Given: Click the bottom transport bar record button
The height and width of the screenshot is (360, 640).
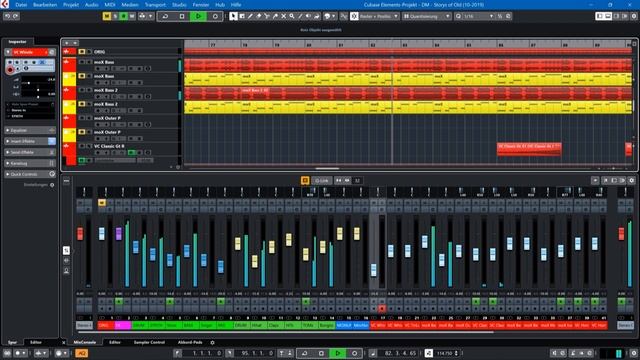Looking at the screenshot, I should click(x=354, y=353).
